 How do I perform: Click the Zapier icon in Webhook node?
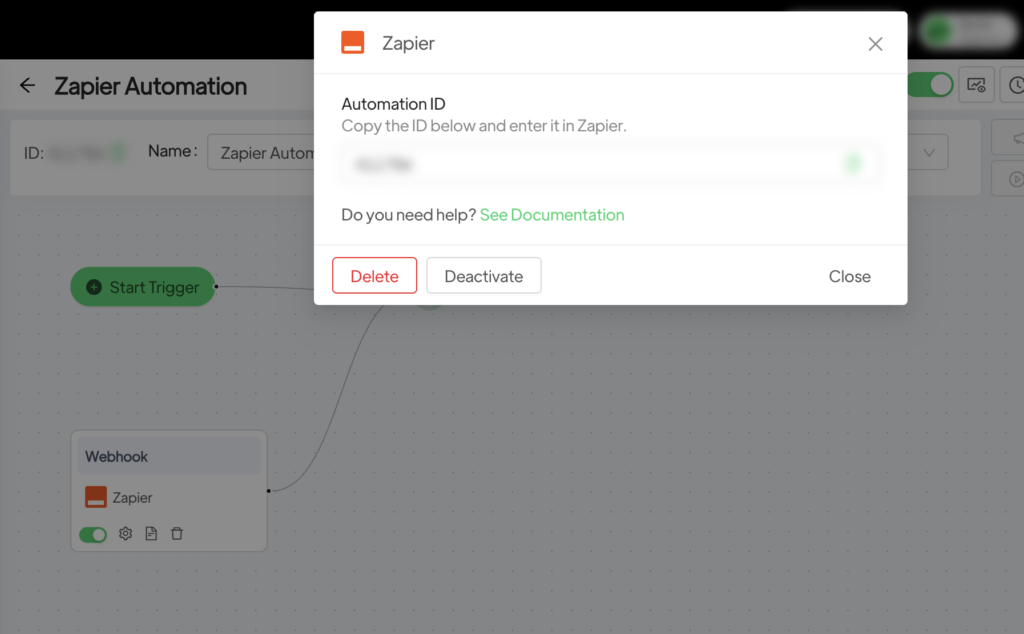click(96, 497)
